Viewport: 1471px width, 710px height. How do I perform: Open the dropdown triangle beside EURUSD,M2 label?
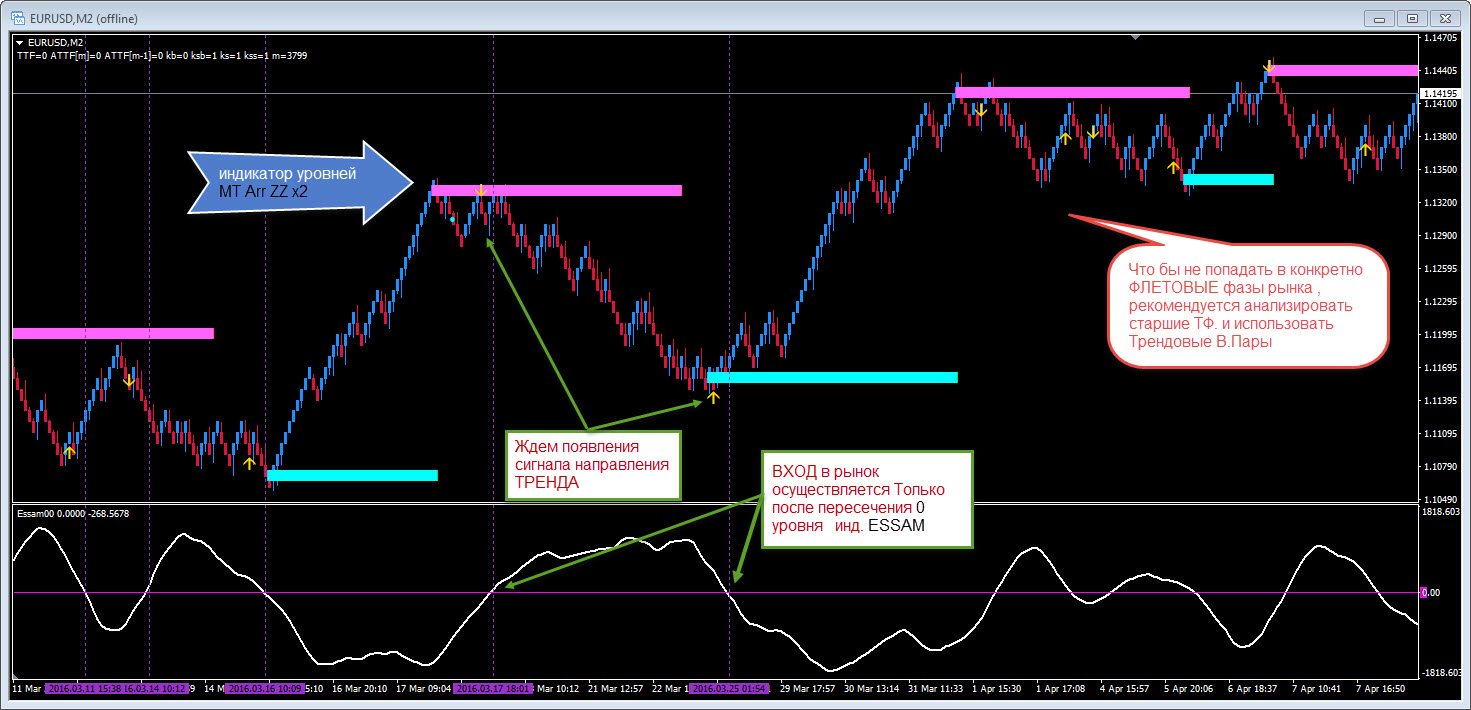click(19, 42)
